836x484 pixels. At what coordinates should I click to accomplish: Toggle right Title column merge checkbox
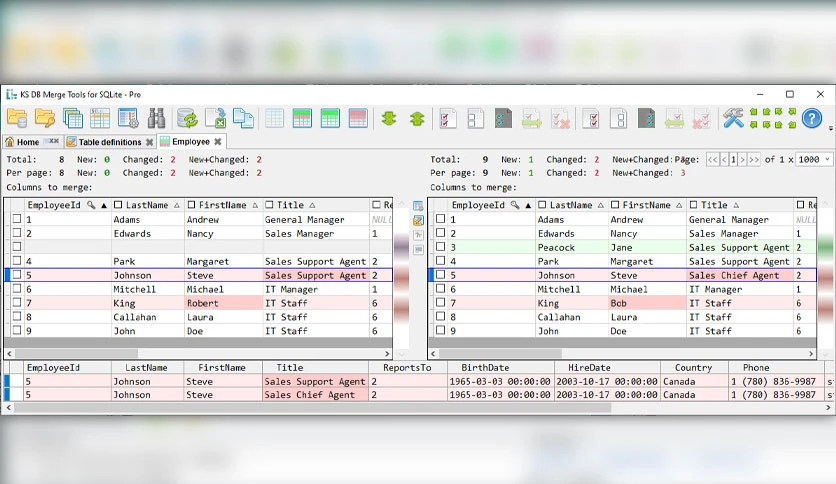click(x=693, y=205)
